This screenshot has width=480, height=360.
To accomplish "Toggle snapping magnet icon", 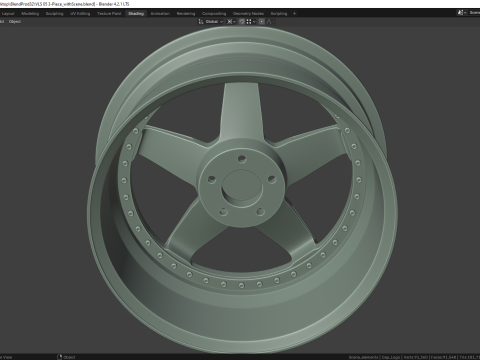I will coord(242,22).
